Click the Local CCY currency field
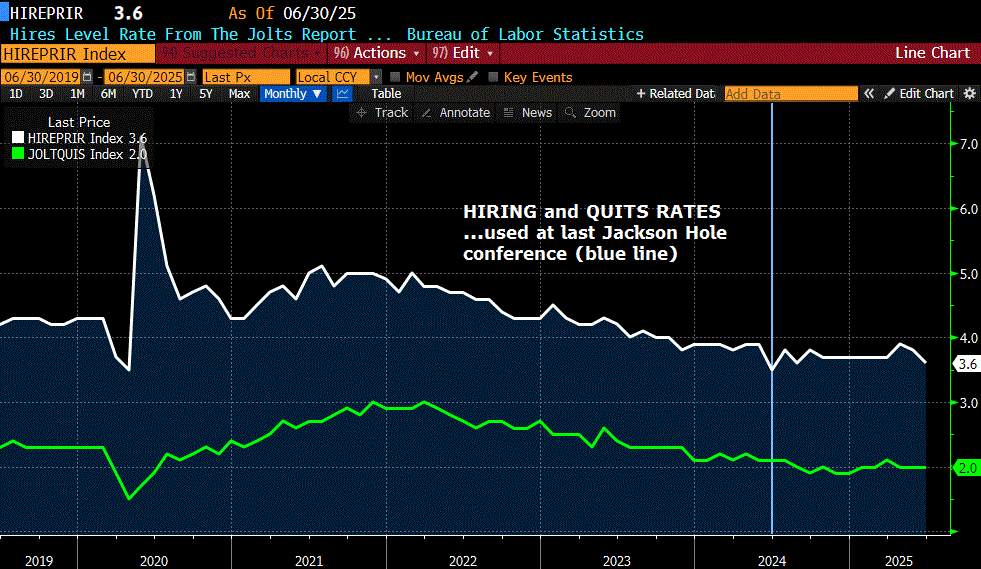Viewport: 981px width, 569px height. [x=333, y=77]
